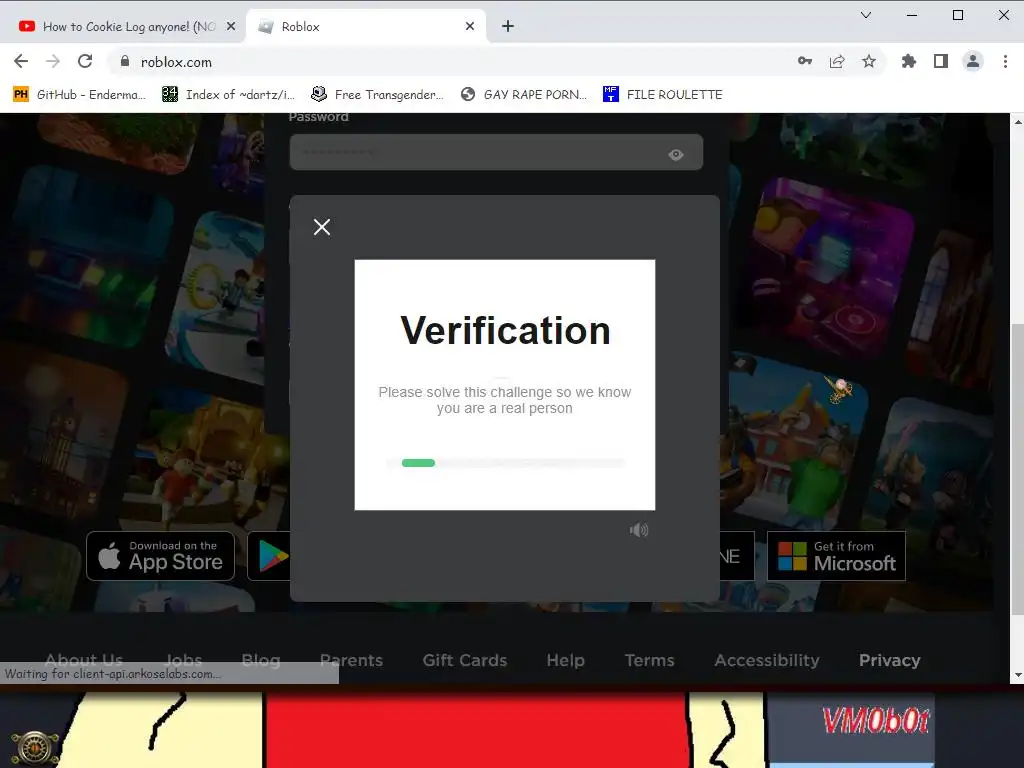1024x768 pixels.
Task: Bookmark this page with the star
Action: 869,61
